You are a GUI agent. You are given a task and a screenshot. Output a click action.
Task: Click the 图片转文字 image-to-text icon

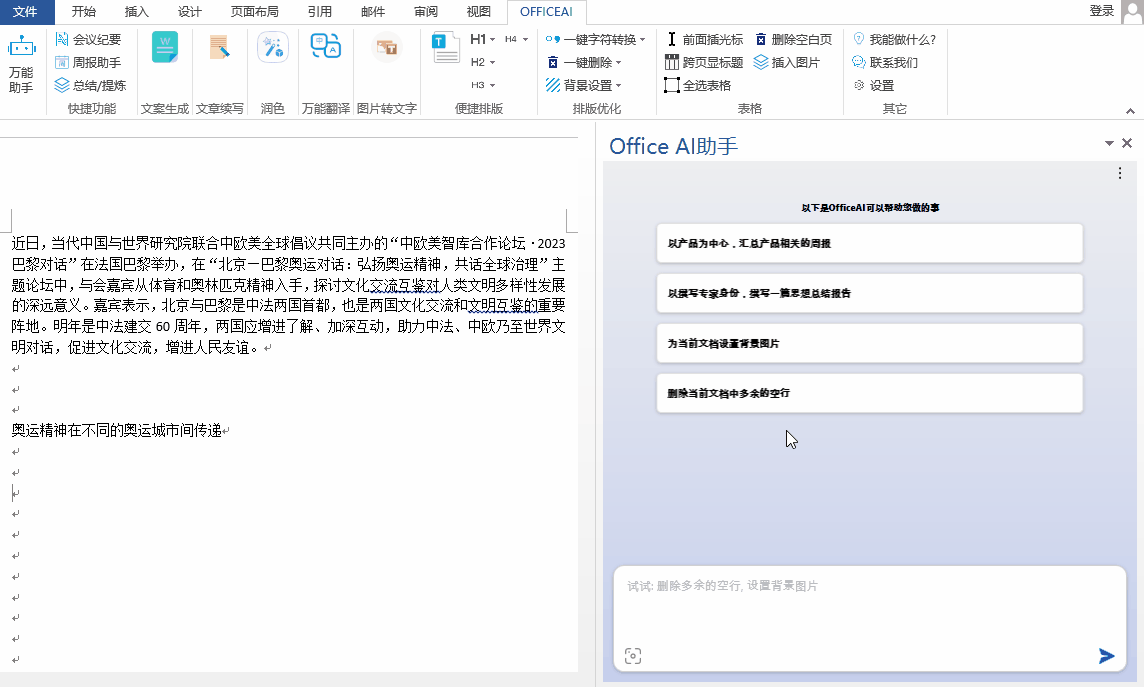[386, 48]
